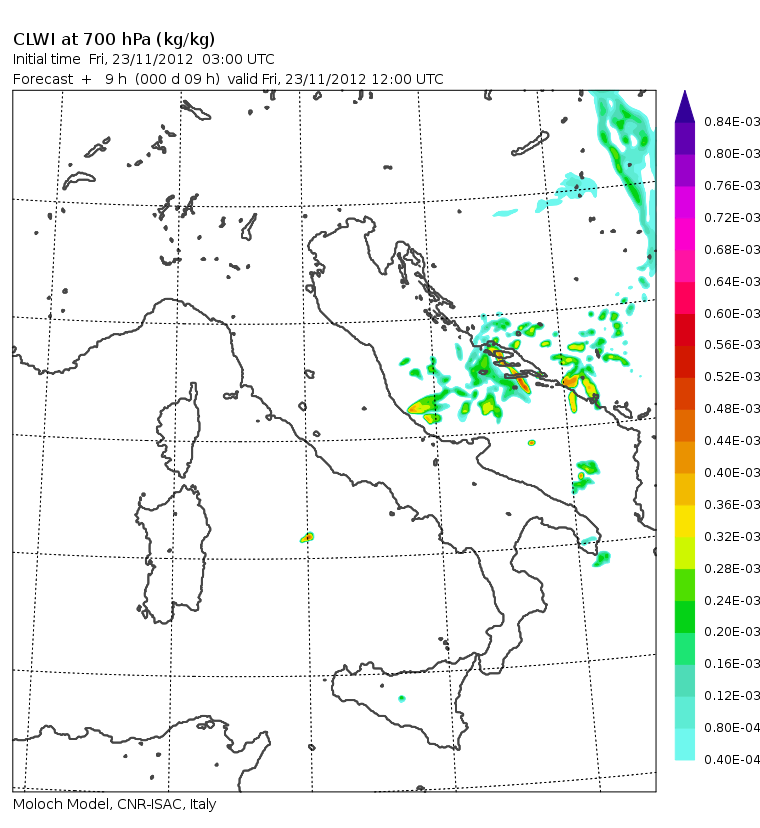Click the island of Corsica on the map
This screenshot has height=828, width=760.
[180, 430]
